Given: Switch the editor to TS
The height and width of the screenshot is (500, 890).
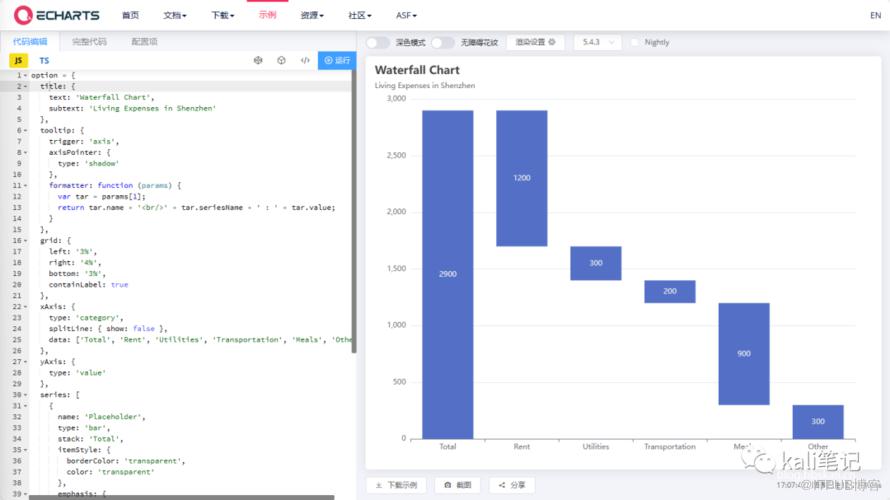Looking at the screenshot, I should click(x=44, y=60).
